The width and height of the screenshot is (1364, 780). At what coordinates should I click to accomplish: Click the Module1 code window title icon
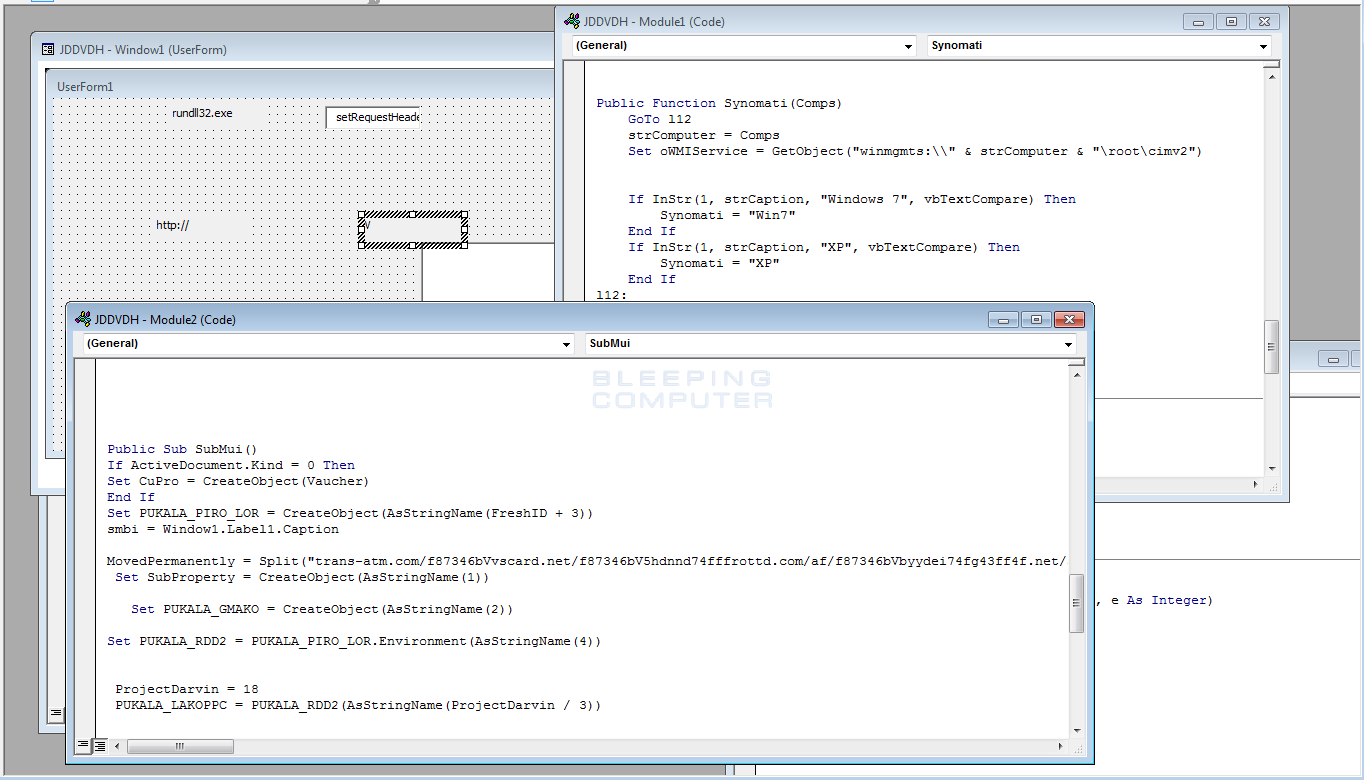tap(572, 21)
